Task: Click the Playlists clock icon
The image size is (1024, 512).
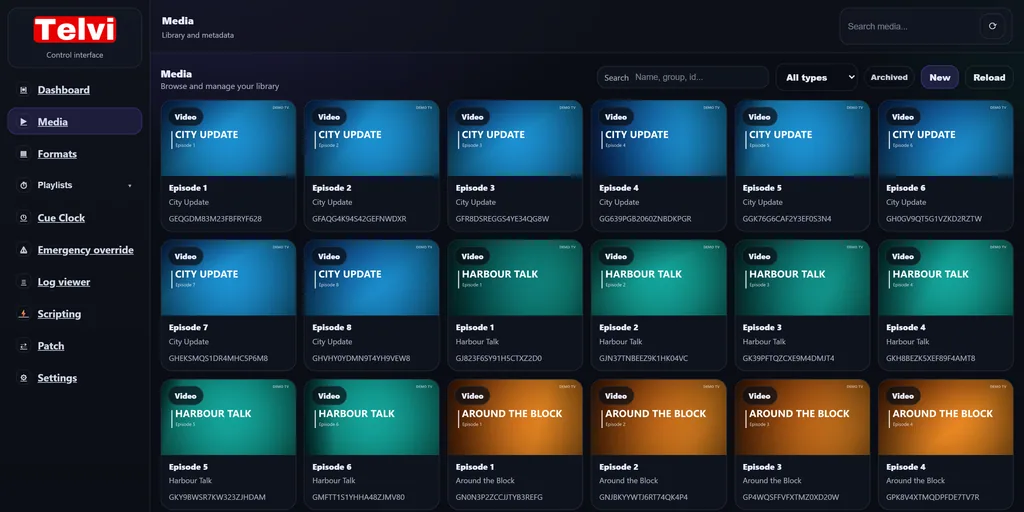Action: point(24,185)
